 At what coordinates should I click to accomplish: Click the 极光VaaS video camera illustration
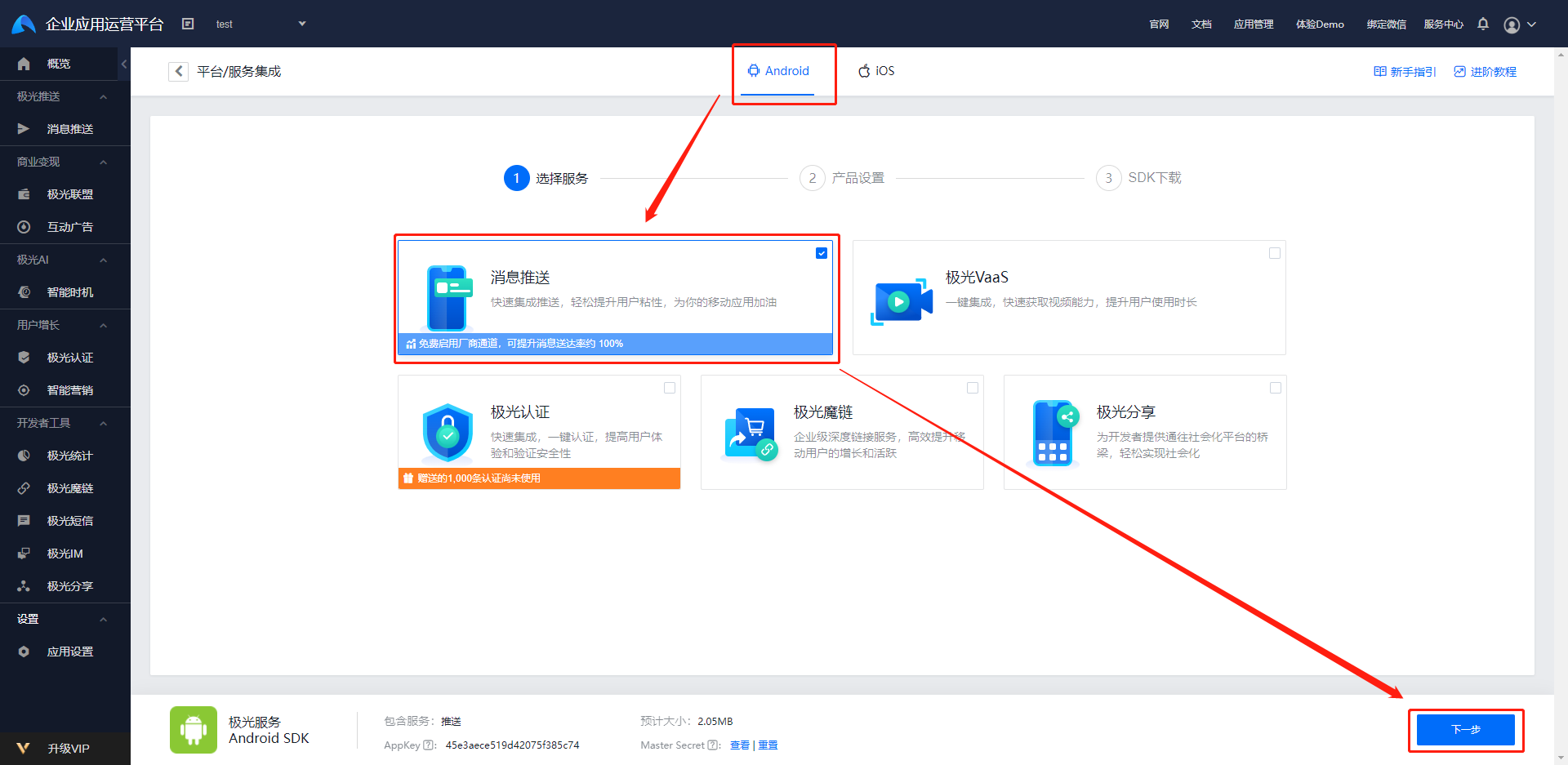tap(902, 301)
